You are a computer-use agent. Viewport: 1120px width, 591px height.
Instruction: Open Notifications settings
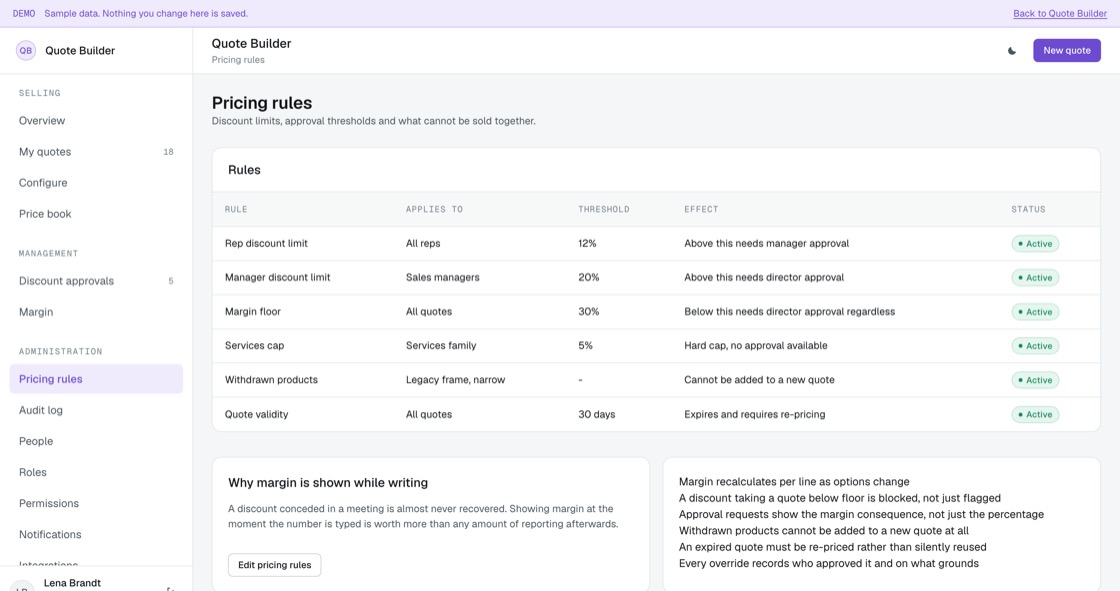point(96,535)
